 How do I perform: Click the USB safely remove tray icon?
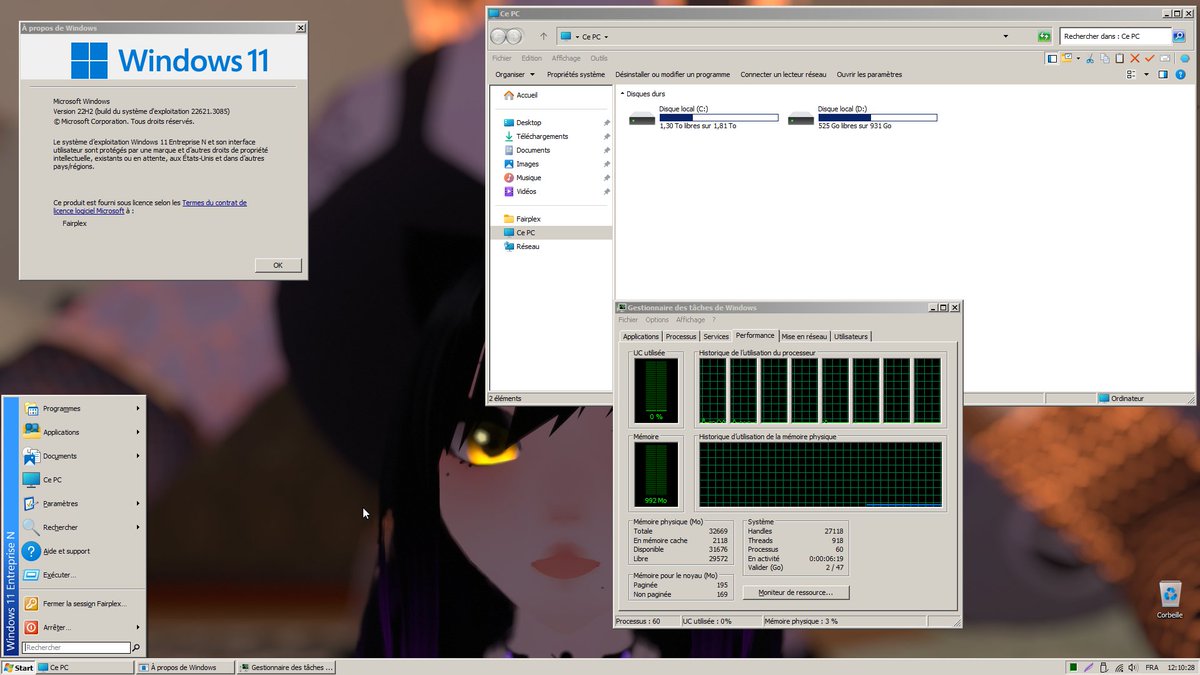[x=1104, y=667]
